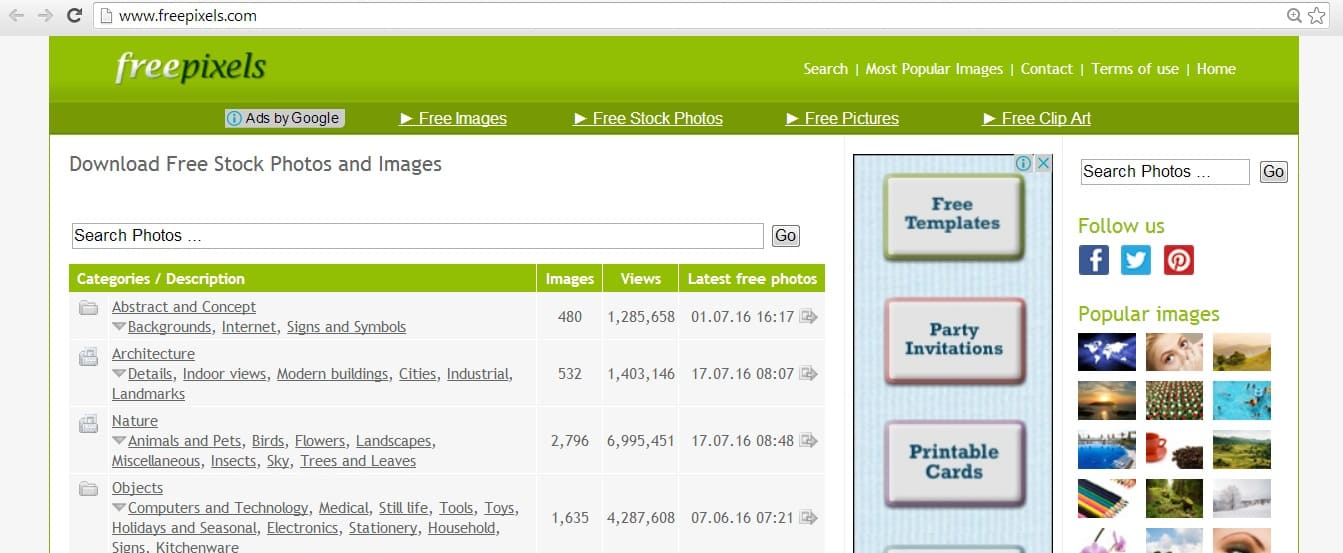Click the folder icon for Abstract and Concept
Viewport: 1343px width, 553px height.
pyautogui.click(x=88, y=307)
